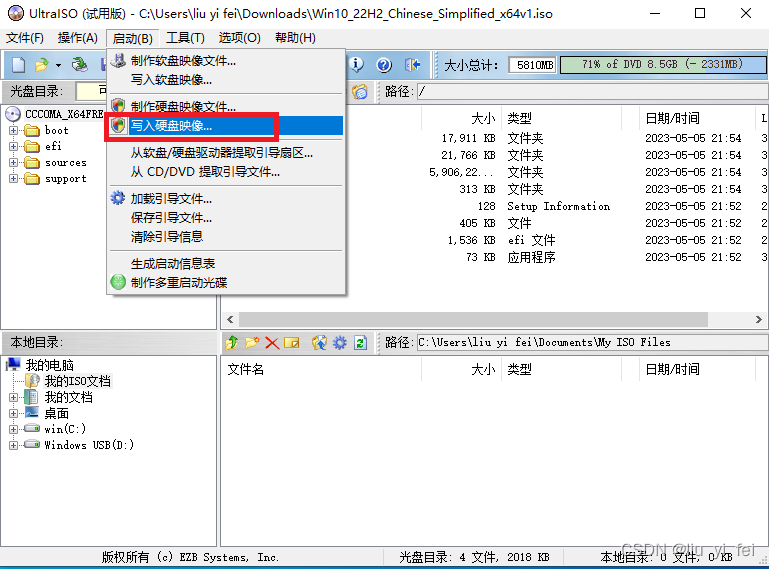Viewport: 769px width, 569px height.
Task: Sort disc list by 日期/时间 column header
Action: (x=672, y=118)
